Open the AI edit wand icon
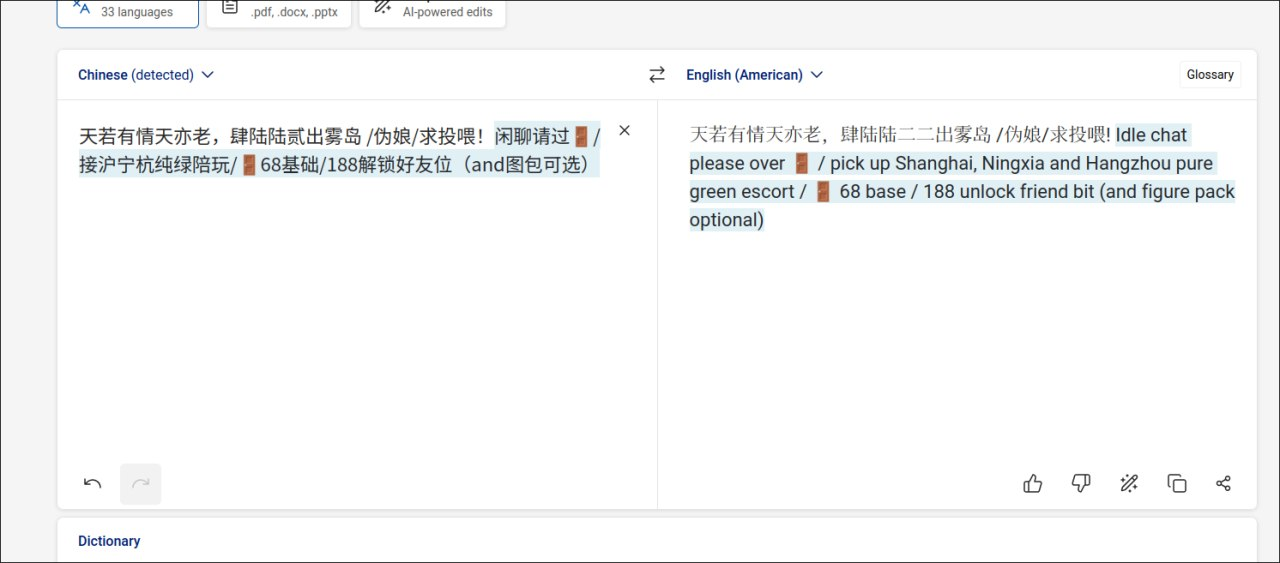The width and height of the screenshot is (1280, 563). pyautogui.click(x=1129, y=484)
